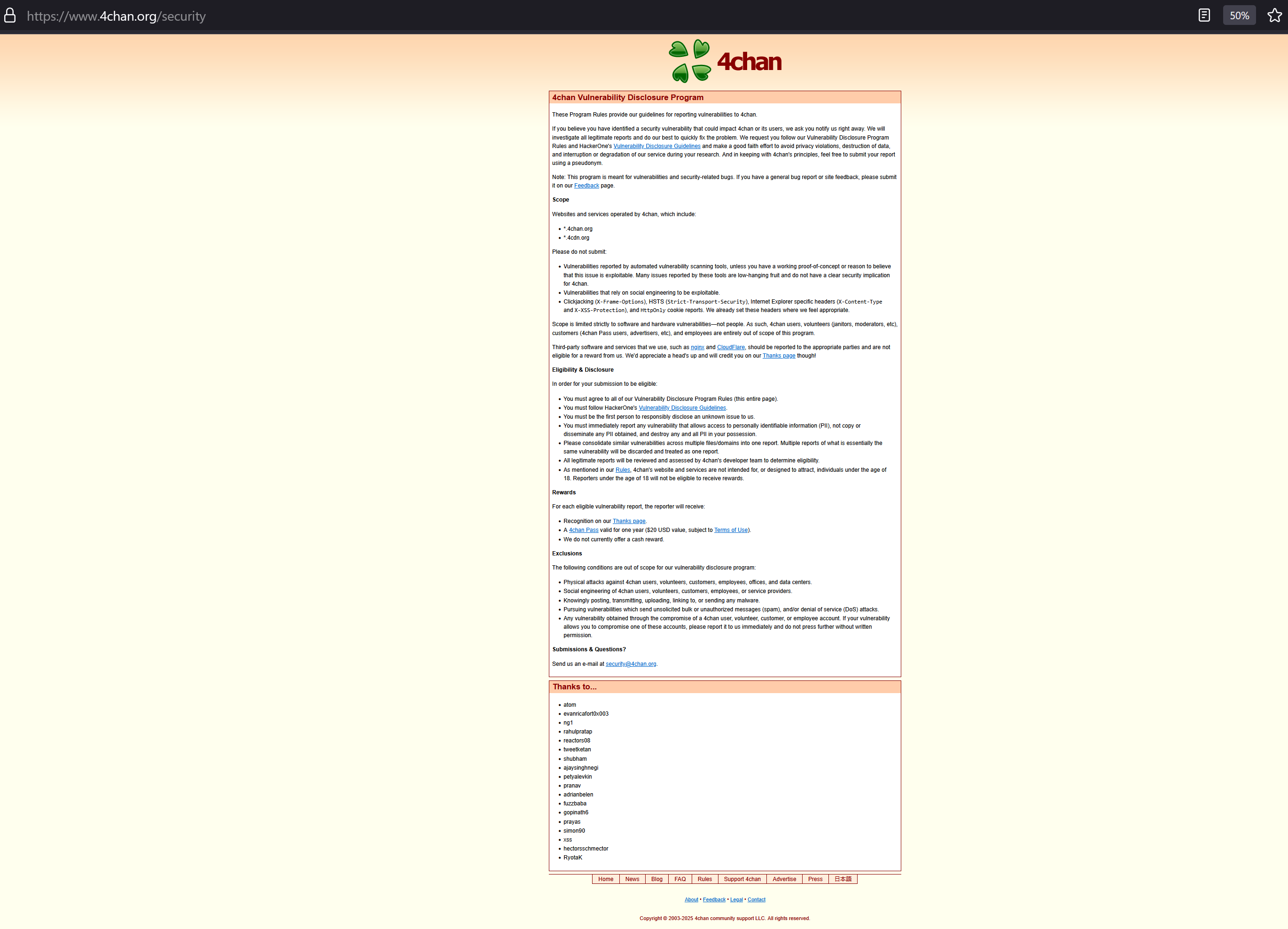Viewport: 1288px width, 929px height.
Task: Follow the nginx link
Action: [697, 347]
